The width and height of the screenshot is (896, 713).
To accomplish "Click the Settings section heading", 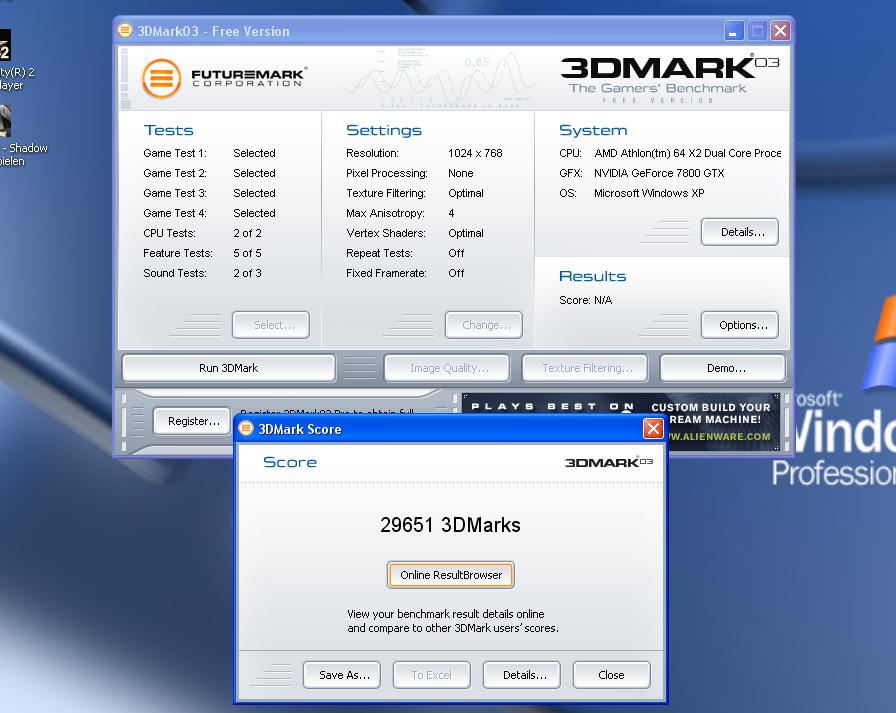I will click(384, 130).
